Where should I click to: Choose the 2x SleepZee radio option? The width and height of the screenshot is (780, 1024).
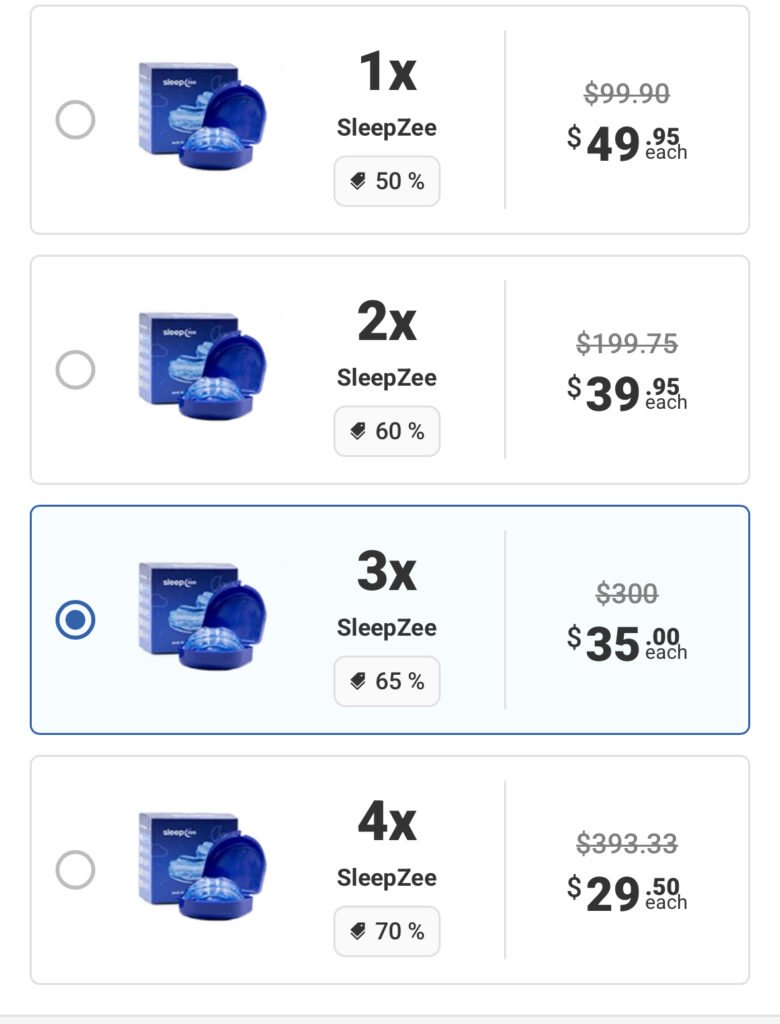[x=75, y=371]
